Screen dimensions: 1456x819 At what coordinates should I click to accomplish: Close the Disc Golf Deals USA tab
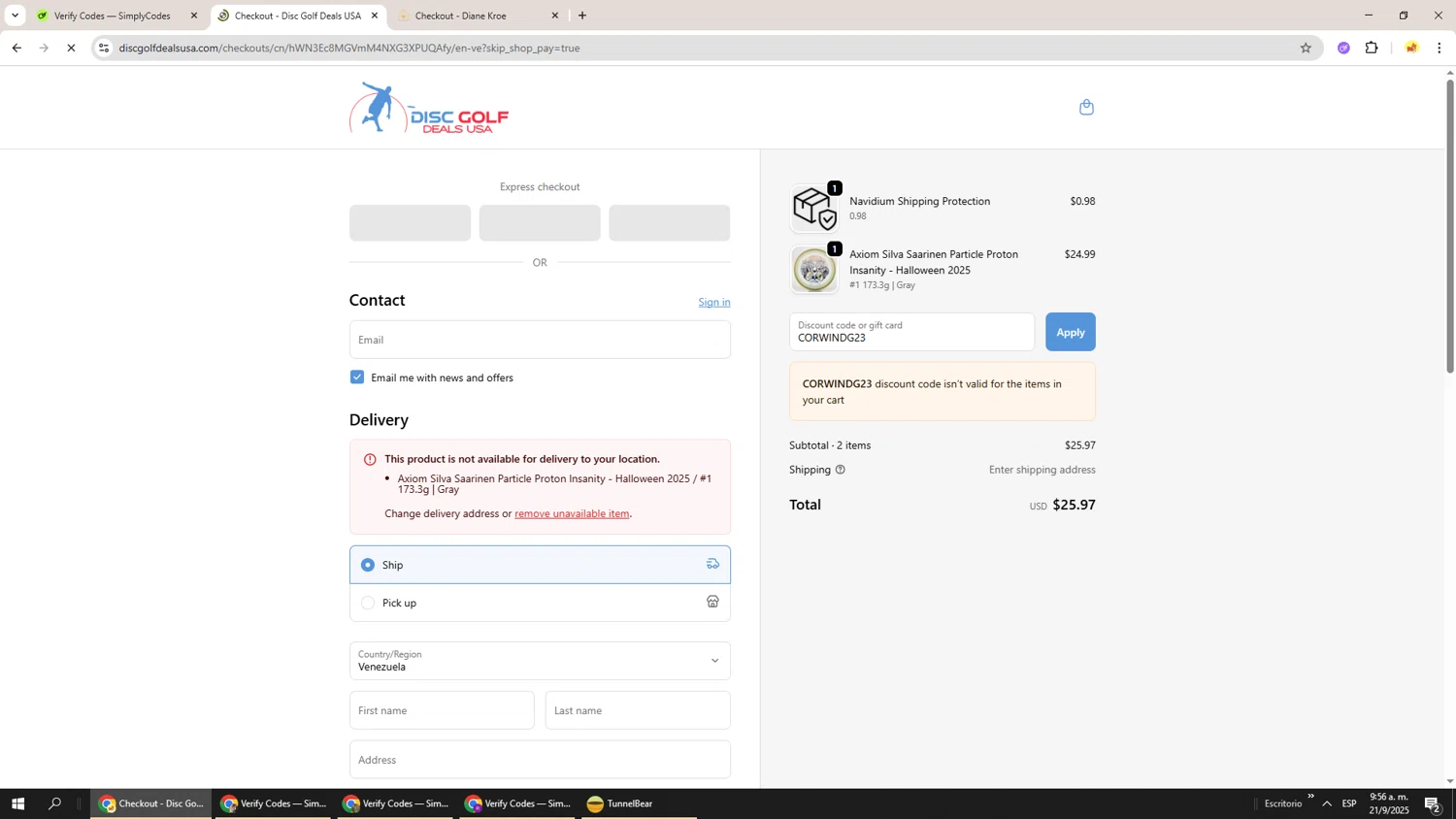(375, 16)
